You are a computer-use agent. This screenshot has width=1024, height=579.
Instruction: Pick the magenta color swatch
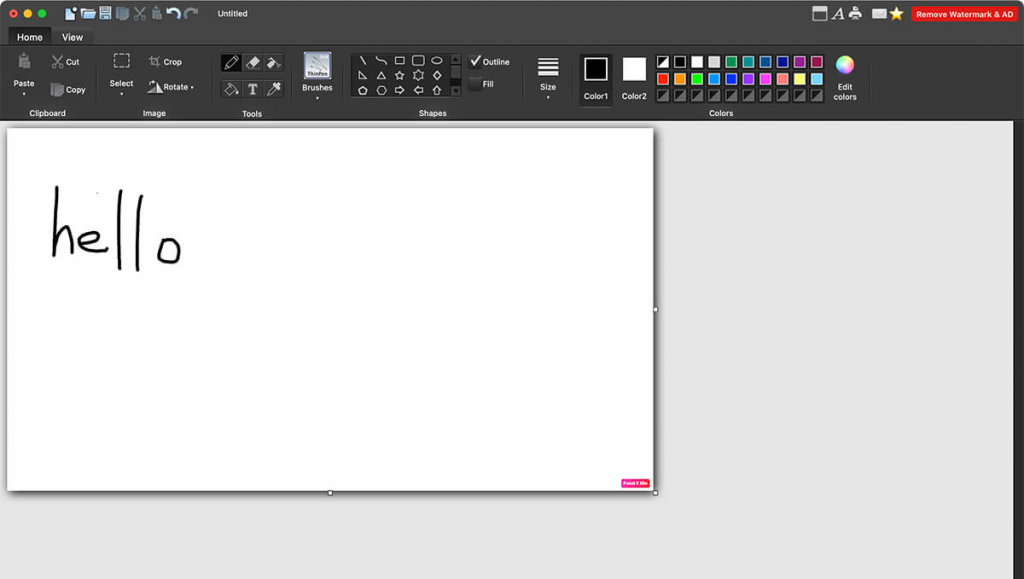coord(765,79)
